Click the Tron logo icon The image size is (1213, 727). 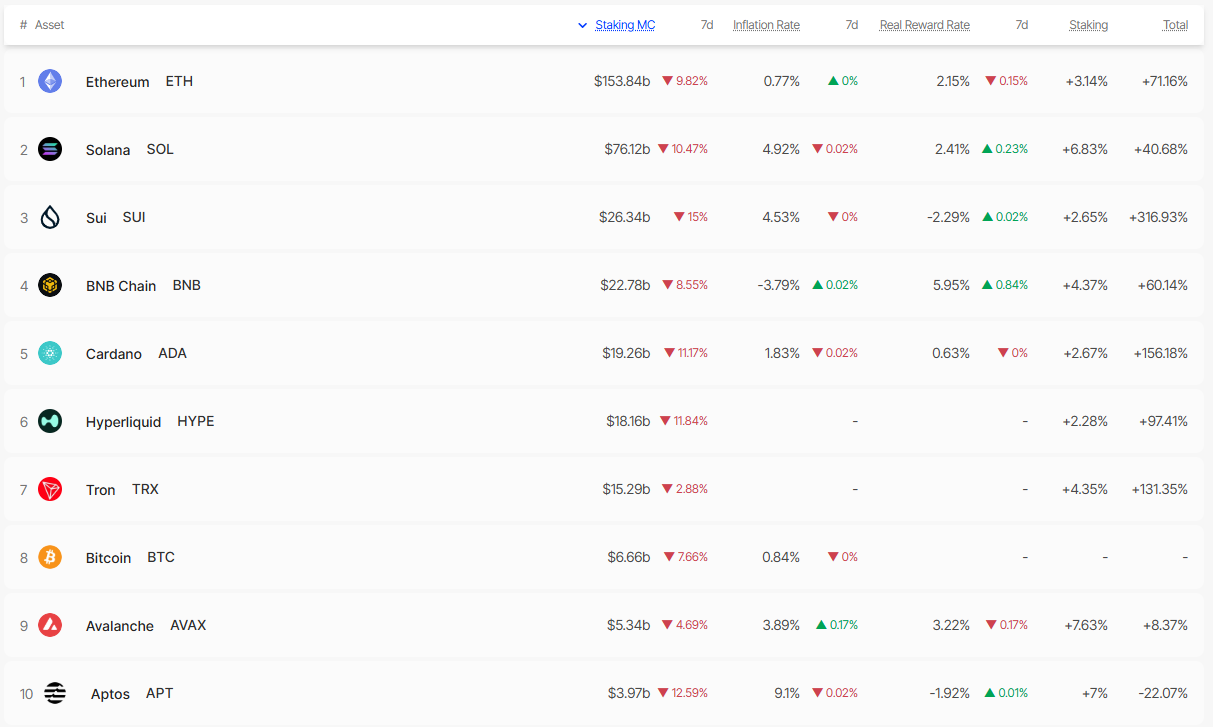point(50,489)
